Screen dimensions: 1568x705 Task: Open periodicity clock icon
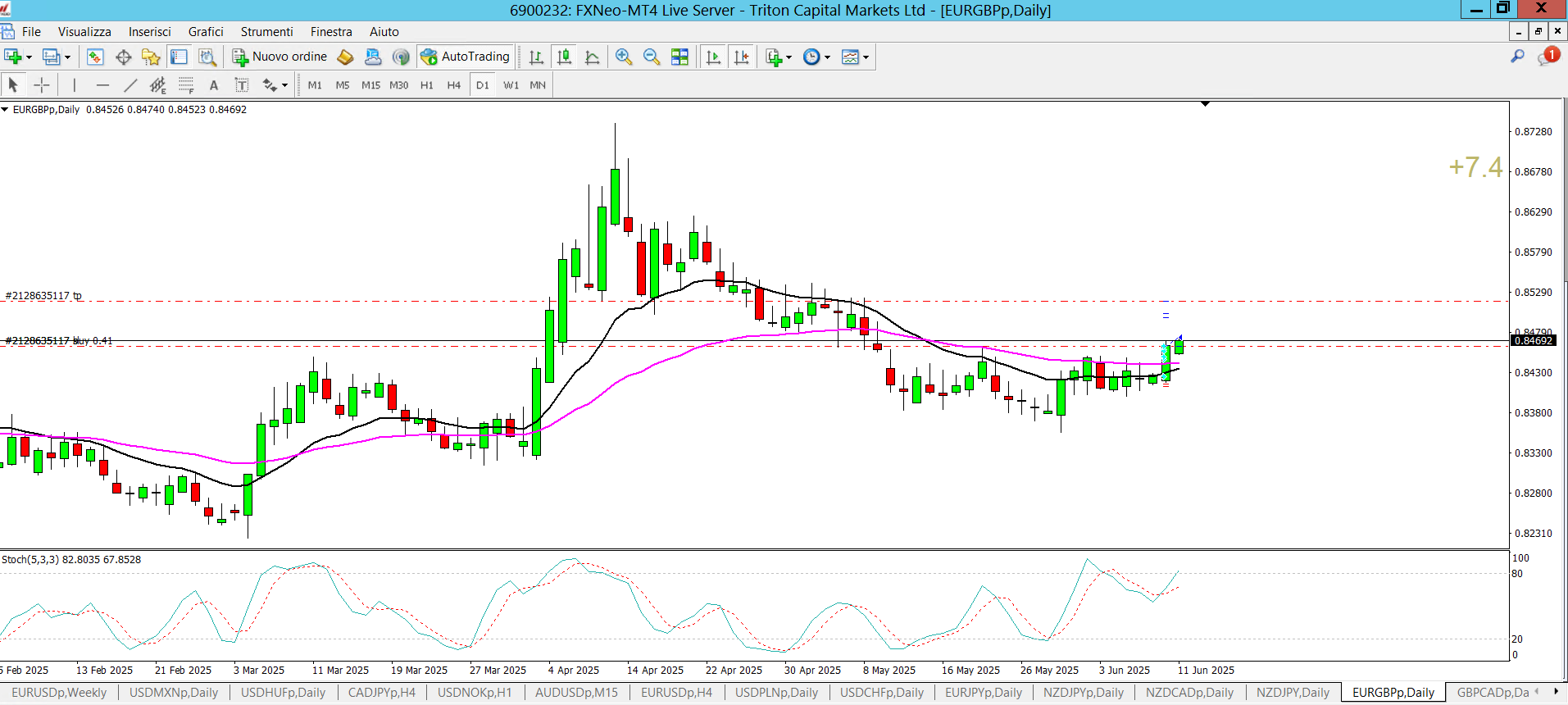(811, 57)
